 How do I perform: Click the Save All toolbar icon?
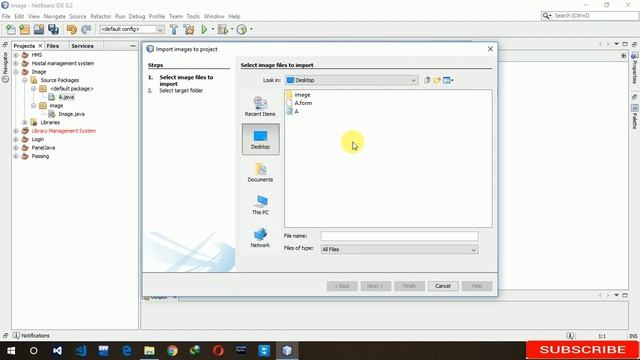pyautogui.click(x=53, y=29)
